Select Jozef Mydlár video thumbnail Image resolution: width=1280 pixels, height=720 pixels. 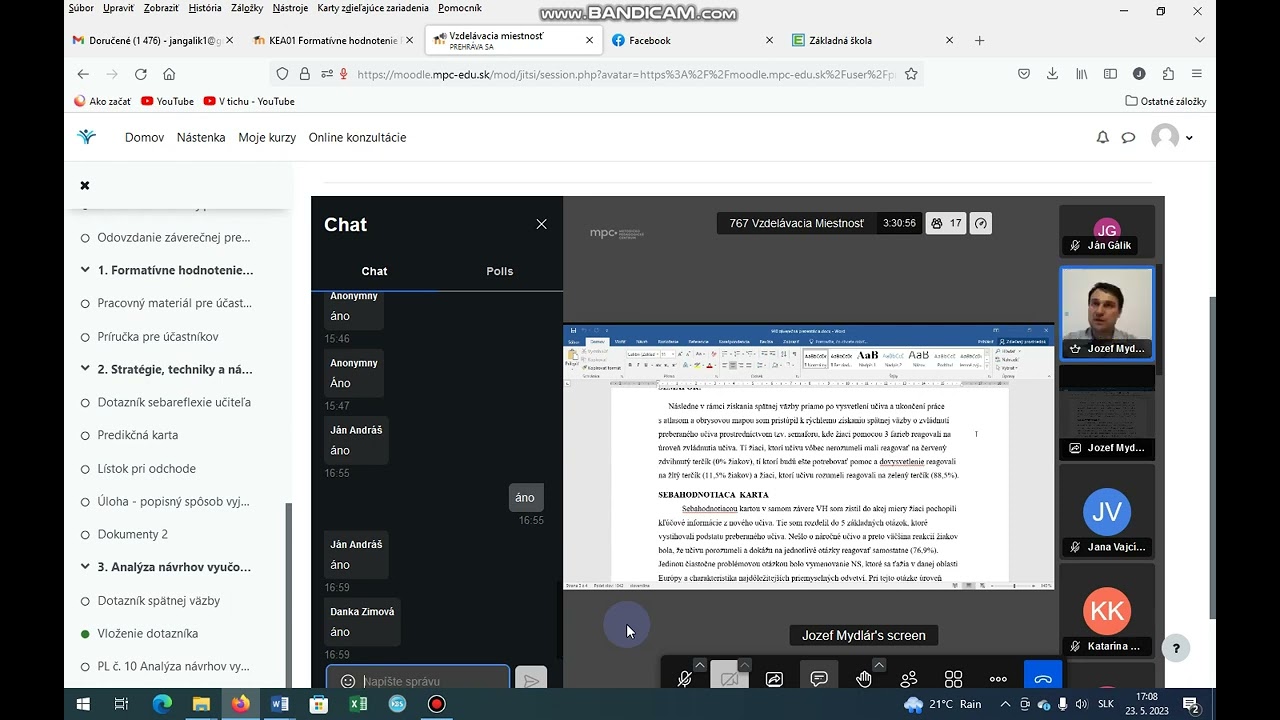(1107, 313)
